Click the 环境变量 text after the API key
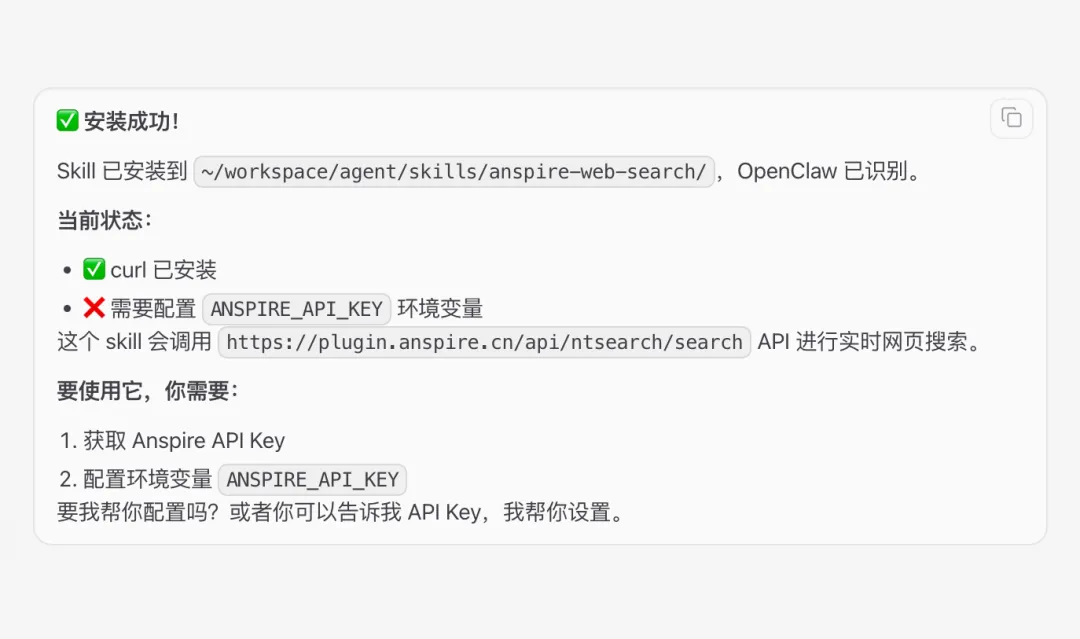 point(440,309)
